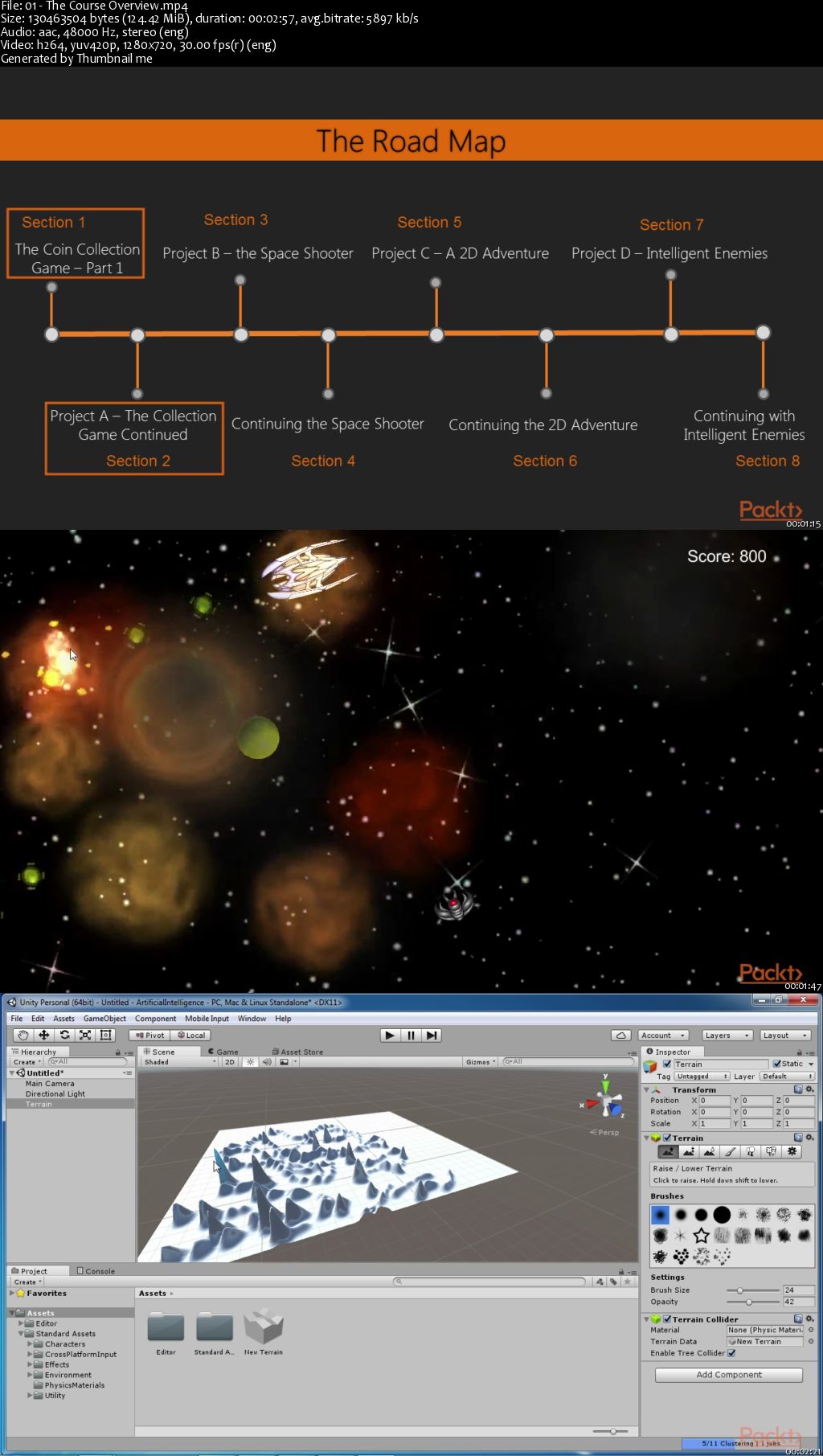This screenshot has width=823, height=1456.
Task: Open the Gizmos dropdown
Action: click(481, 1061)
